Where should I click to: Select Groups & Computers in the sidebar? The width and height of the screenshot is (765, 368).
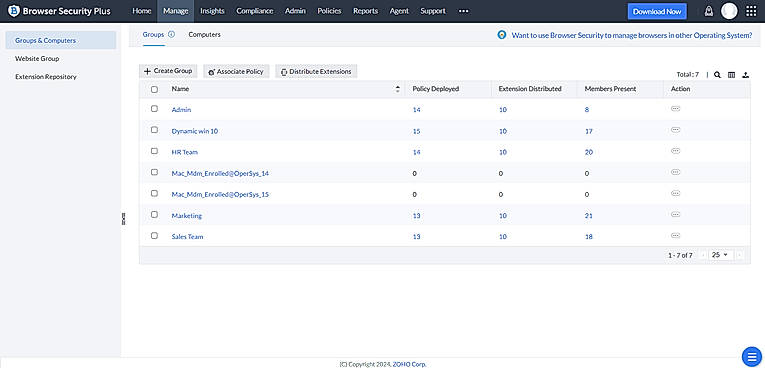(60, 41)
